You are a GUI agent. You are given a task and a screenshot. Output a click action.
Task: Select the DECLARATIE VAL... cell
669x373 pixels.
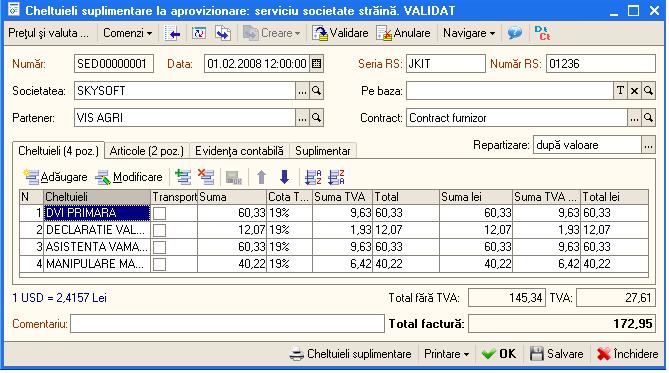[97, 230]
